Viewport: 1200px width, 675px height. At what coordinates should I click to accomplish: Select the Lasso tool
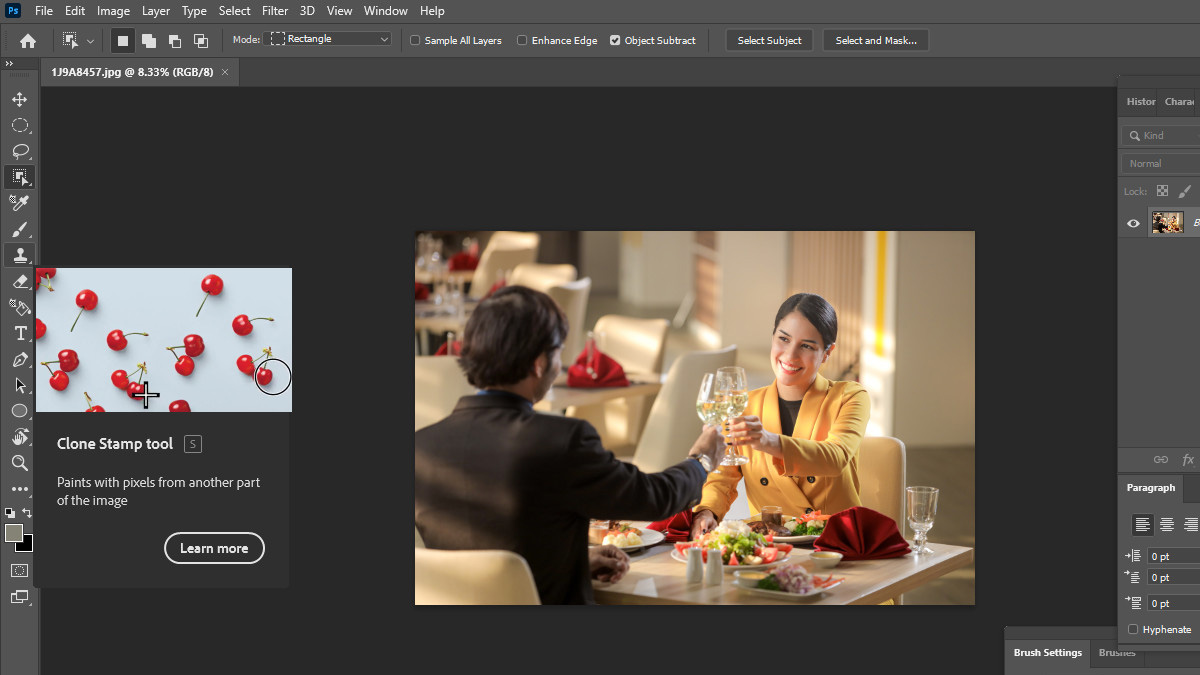tap(19, 151)
